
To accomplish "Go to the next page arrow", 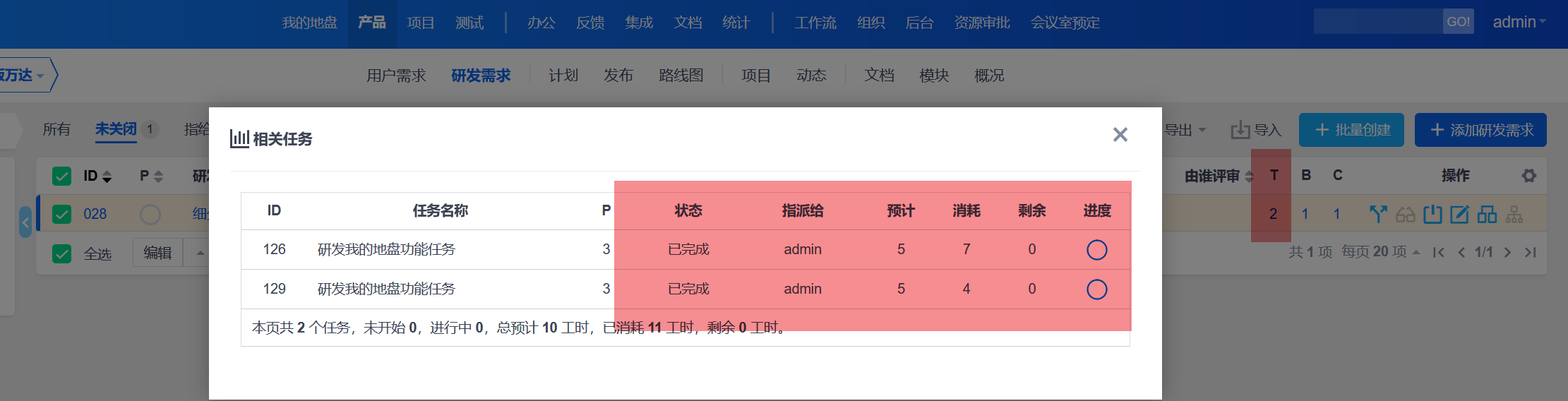I will (x=1507, y=252).
